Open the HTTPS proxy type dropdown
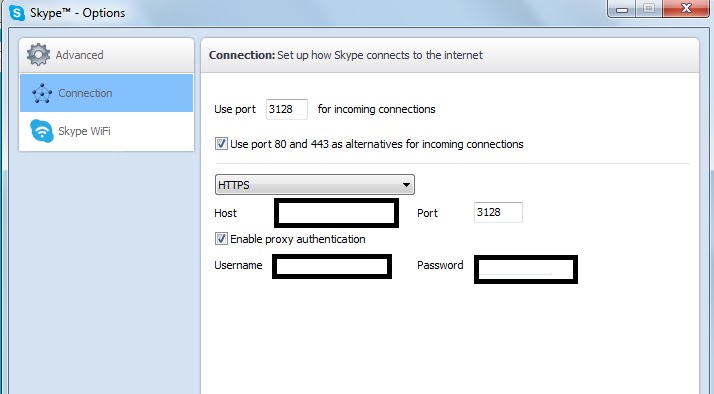The height and width of the screenshot is (394, 714). 315,185
